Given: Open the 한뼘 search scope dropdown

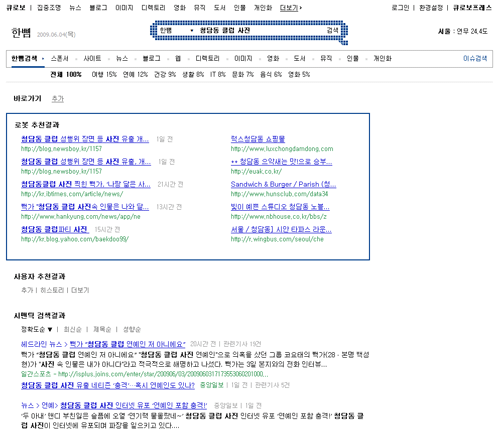Looking at the screenshot, I should [x=176, y=30].
